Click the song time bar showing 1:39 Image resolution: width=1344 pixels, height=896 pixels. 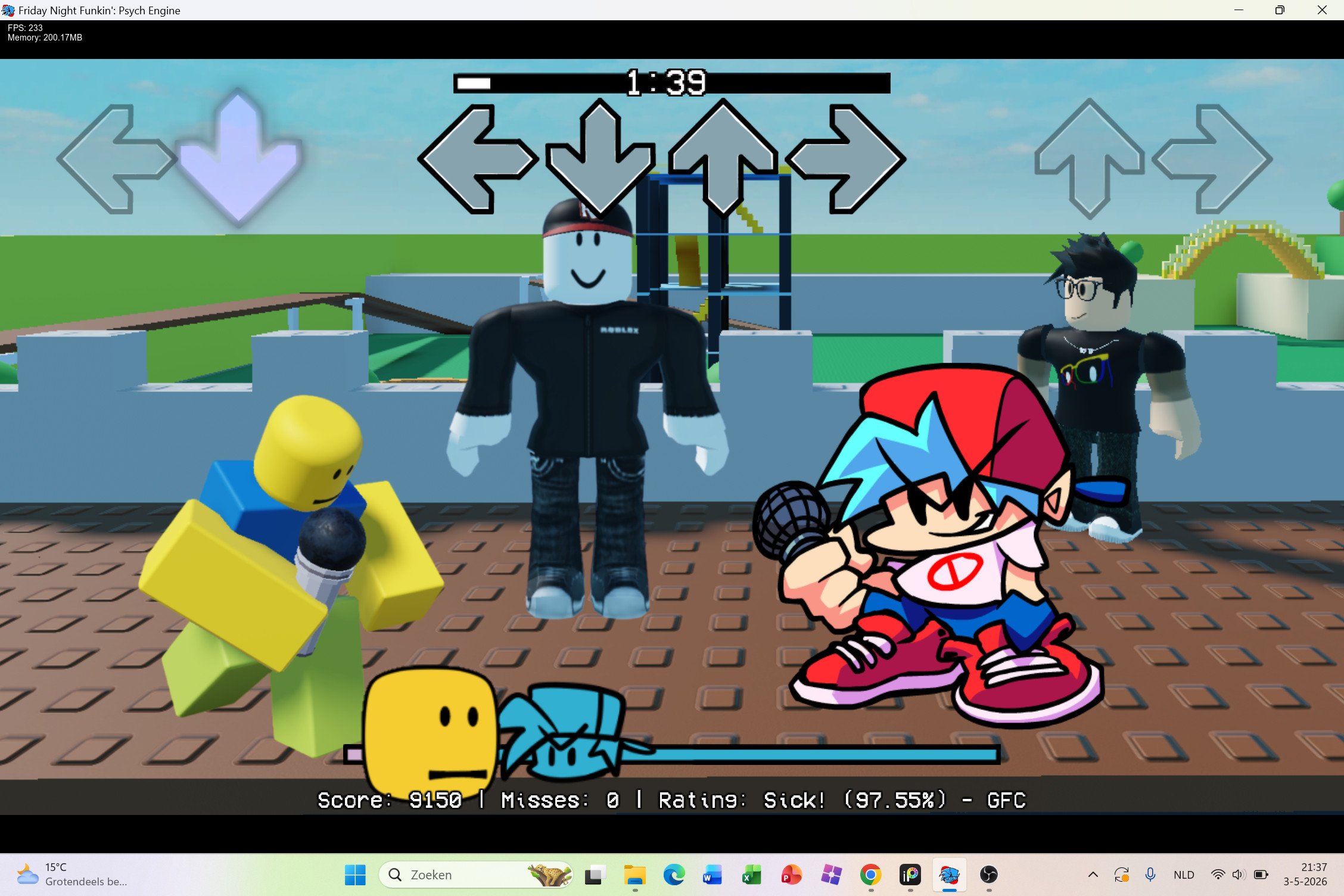pos(672,83)
